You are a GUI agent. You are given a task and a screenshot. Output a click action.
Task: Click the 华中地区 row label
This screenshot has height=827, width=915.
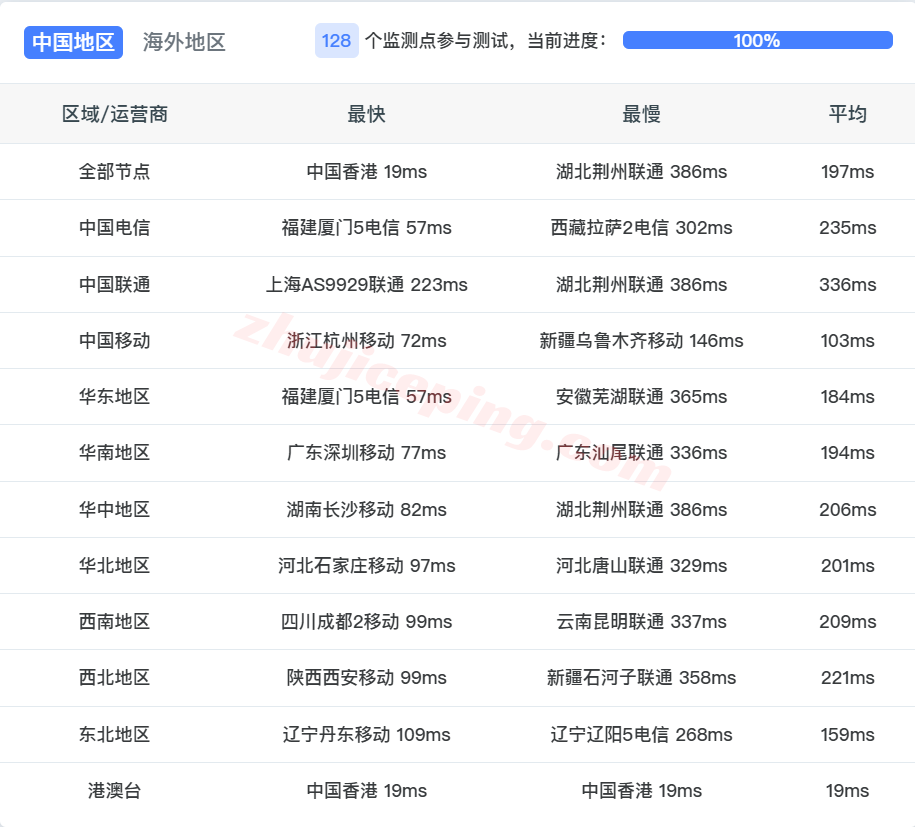(114, 510)
